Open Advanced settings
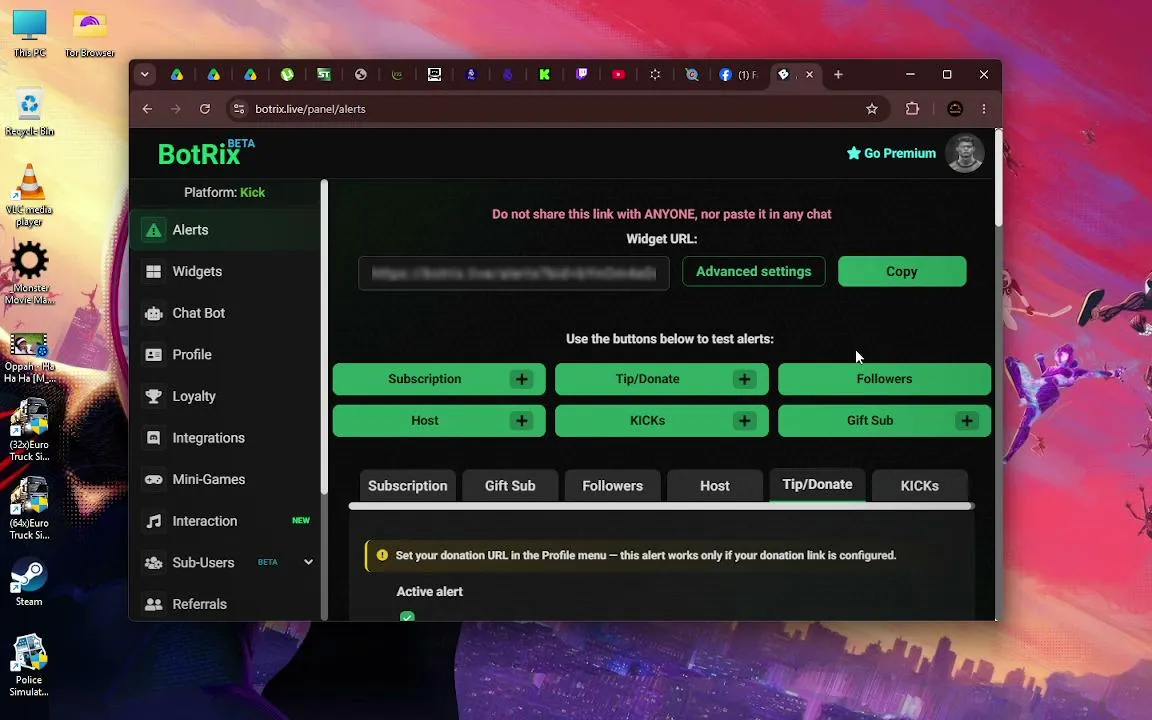This screenshot has width=1152, height=720. coord(753,272)
